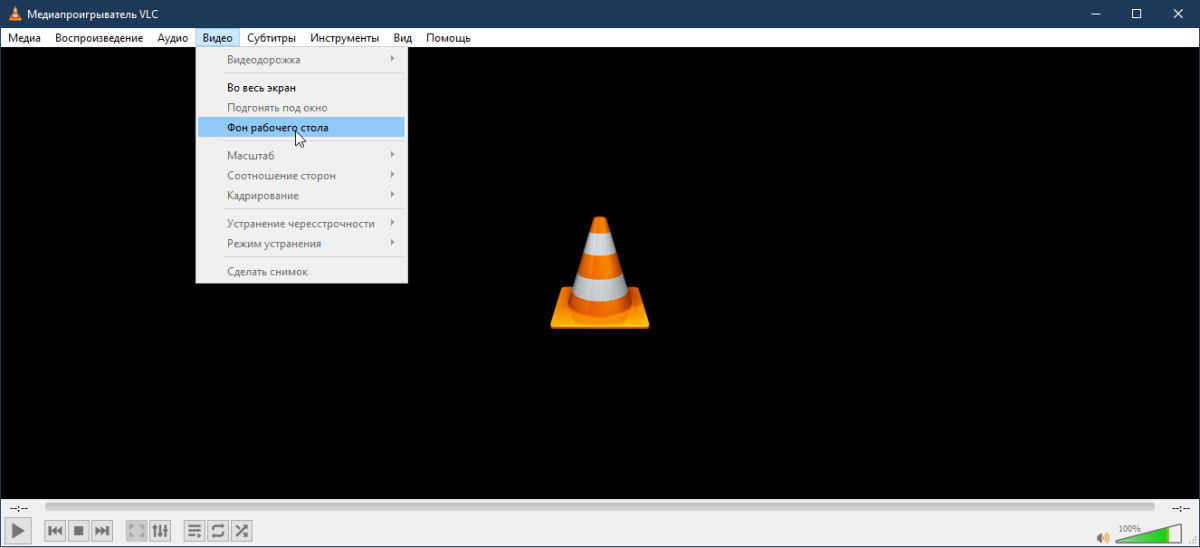The width and height of the screenshot is (1200, 548).
Task: Open the Аудио menu
Action: coord(173,38)
